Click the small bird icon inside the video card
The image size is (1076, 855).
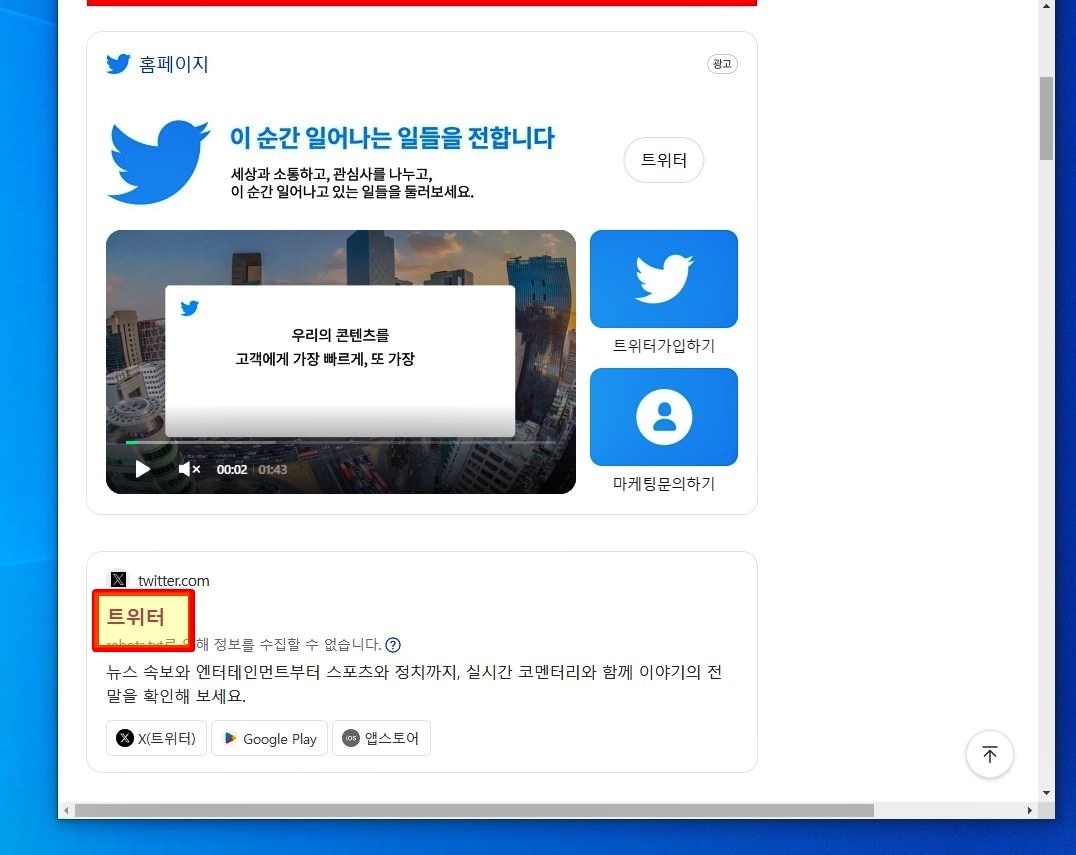coord(190,308)
